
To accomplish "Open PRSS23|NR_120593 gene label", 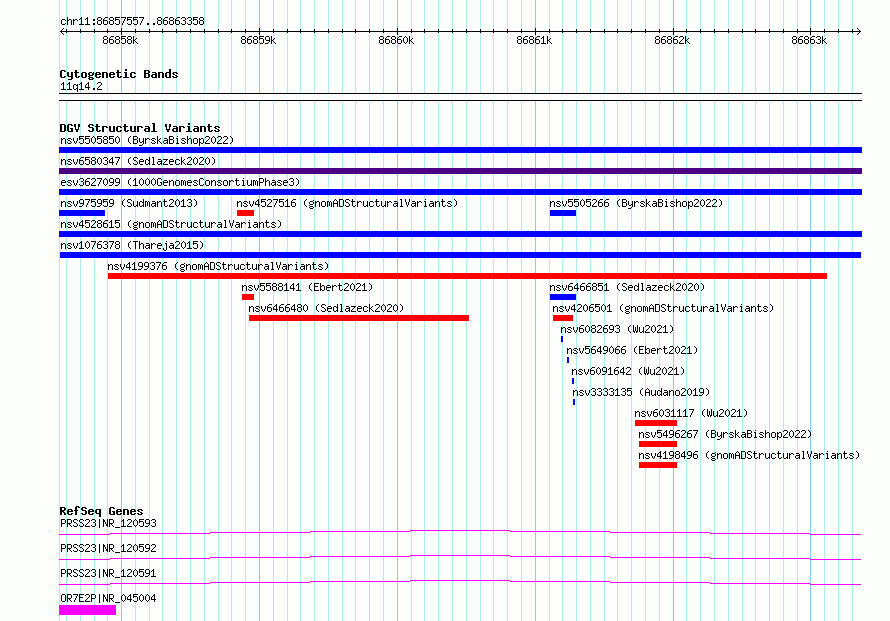I will point(108,523).
